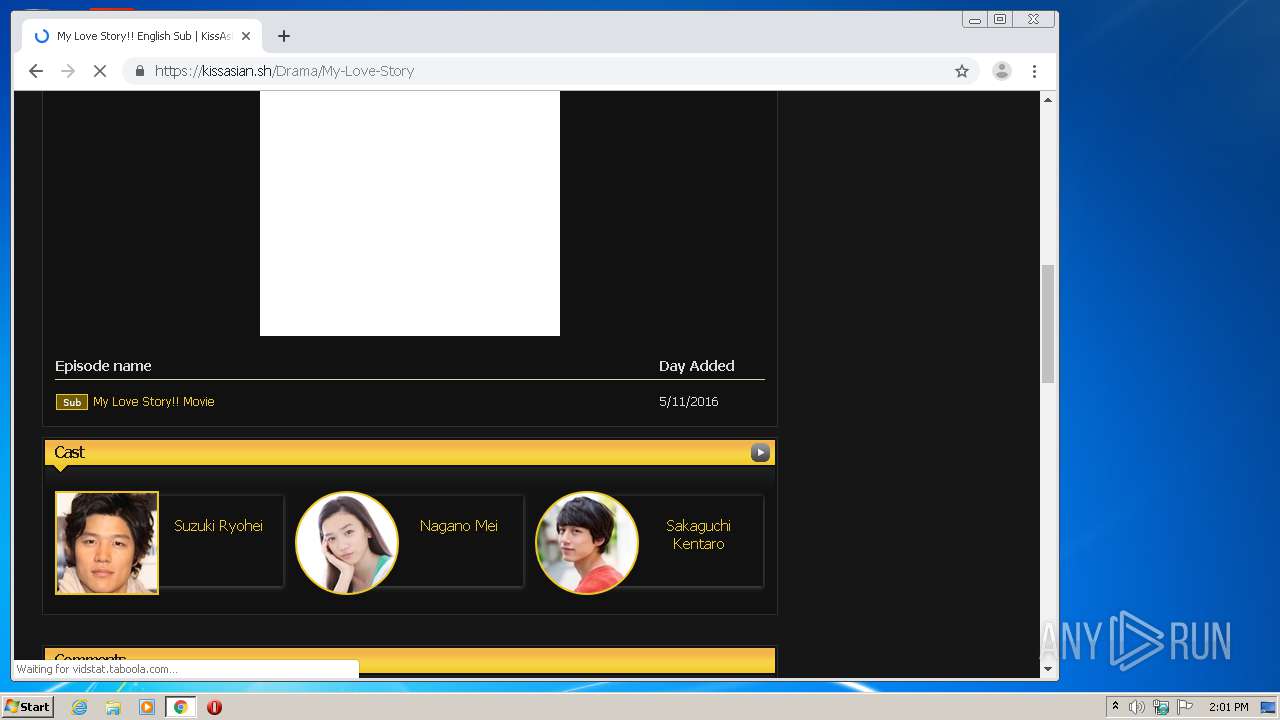This screenshot has width=1280, height=720.
Task: Open Suzuki Ryohei cast link
Action: pyautogui.click(x=218, y=526)
